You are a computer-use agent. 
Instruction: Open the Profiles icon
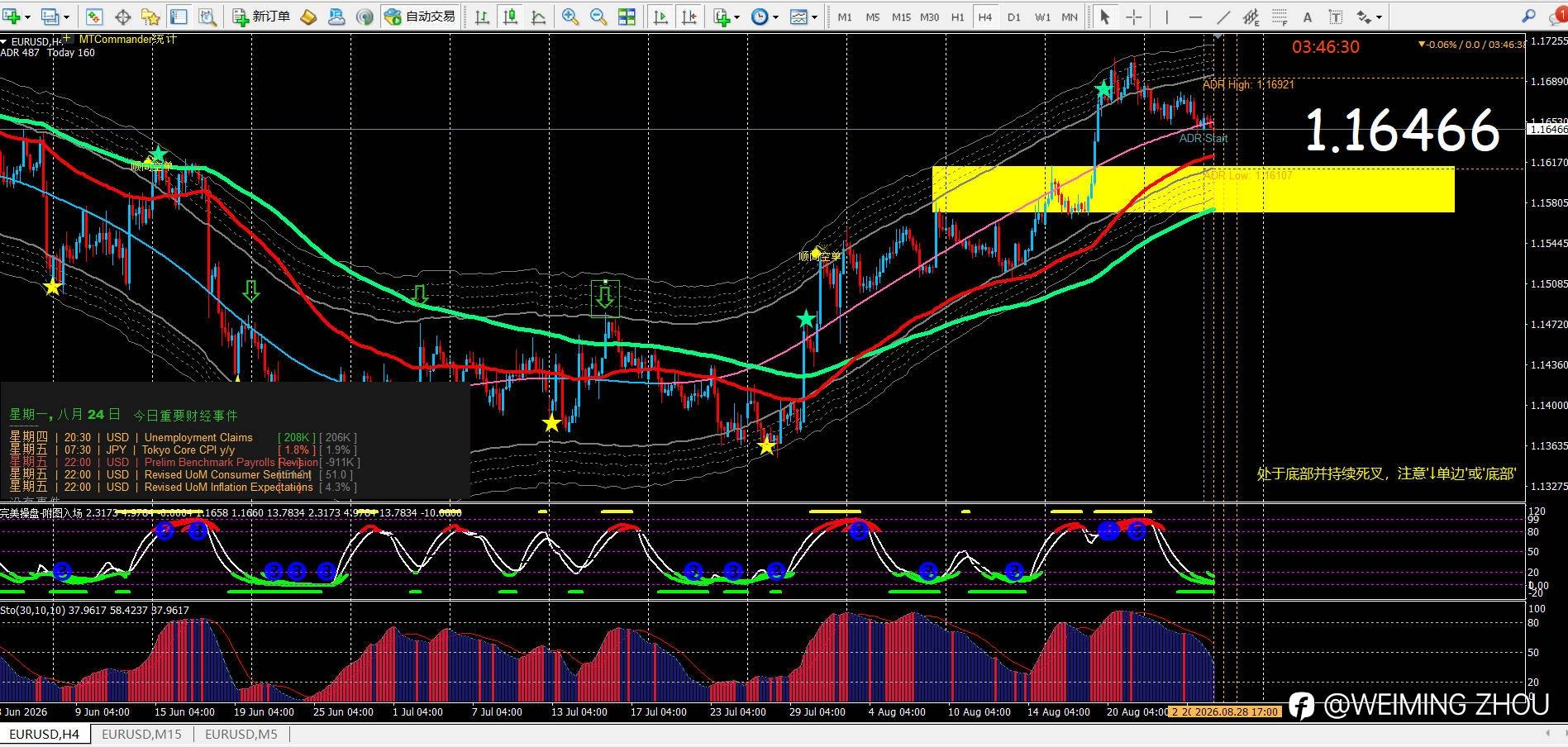(x=51, y=17)
